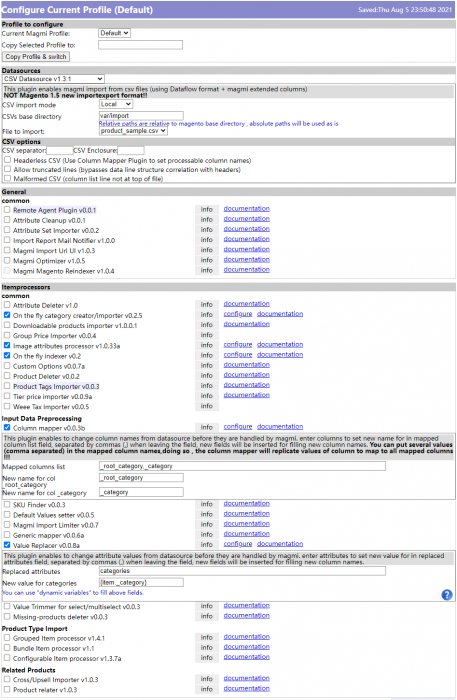Image resolution: width=457 pixels, height=700 pixels.
Task: Show info for Group Price Importer
Action: tap(207, 335)
